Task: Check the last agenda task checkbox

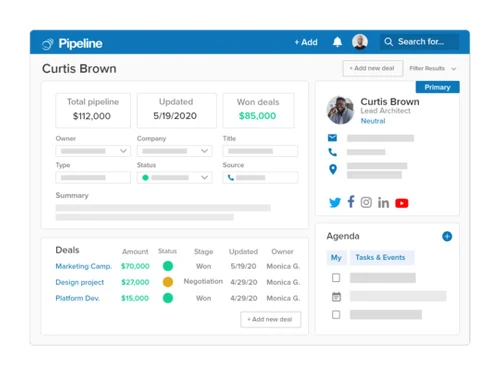Action: click(x=336, y=315)
